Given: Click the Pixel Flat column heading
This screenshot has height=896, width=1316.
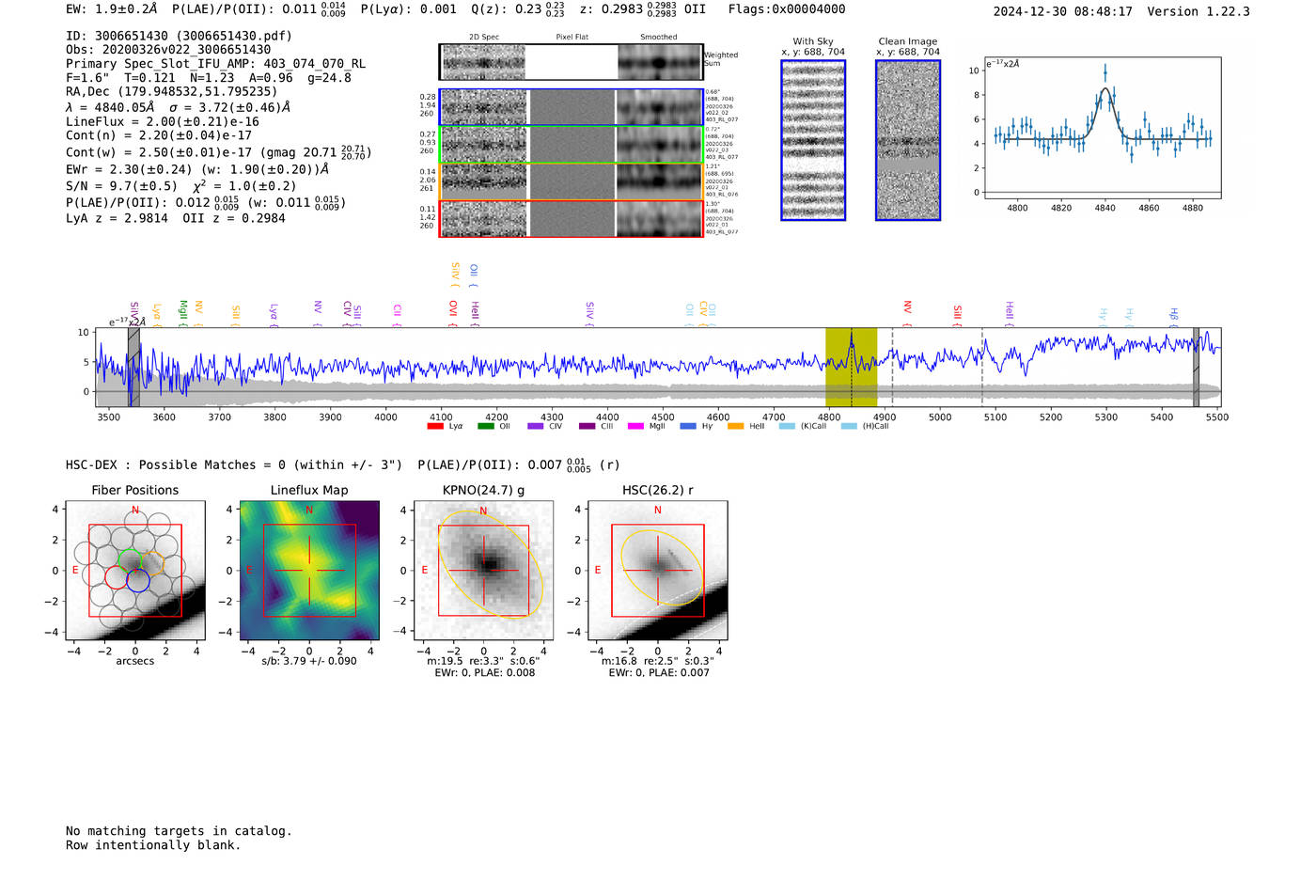Looking at the screenshot, I should pyautogui.click(x=572, y=37).
